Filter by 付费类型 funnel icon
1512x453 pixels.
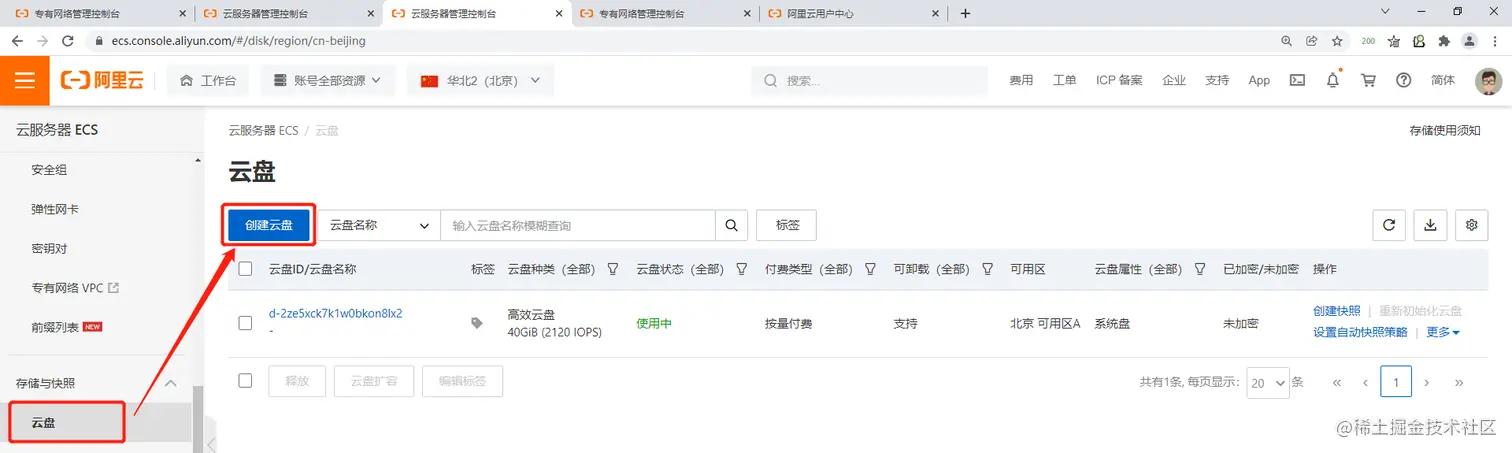tap(870, 270)
